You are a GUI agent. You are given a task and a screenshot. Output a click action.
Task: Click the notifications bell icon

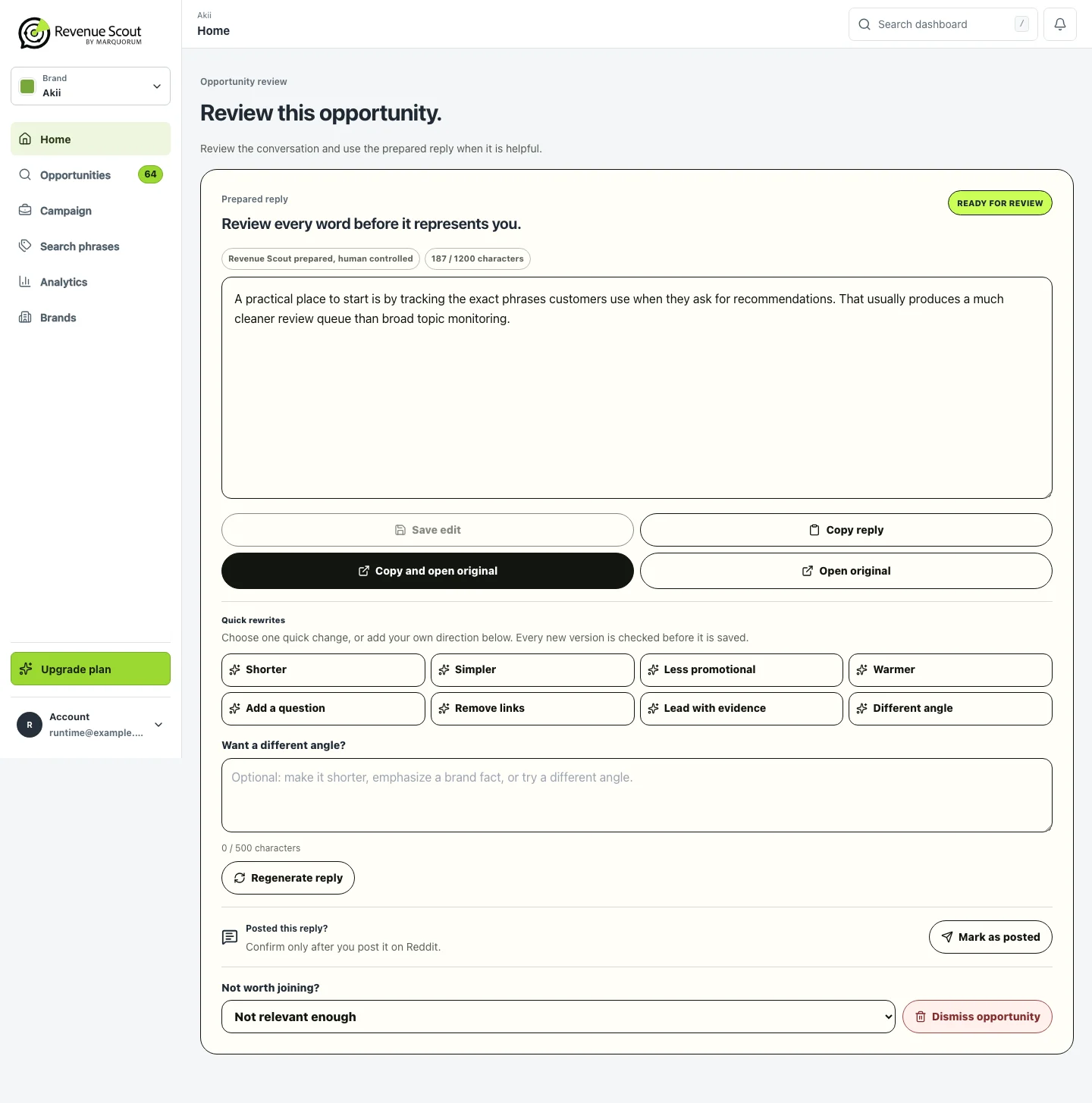click(1060, 24)
